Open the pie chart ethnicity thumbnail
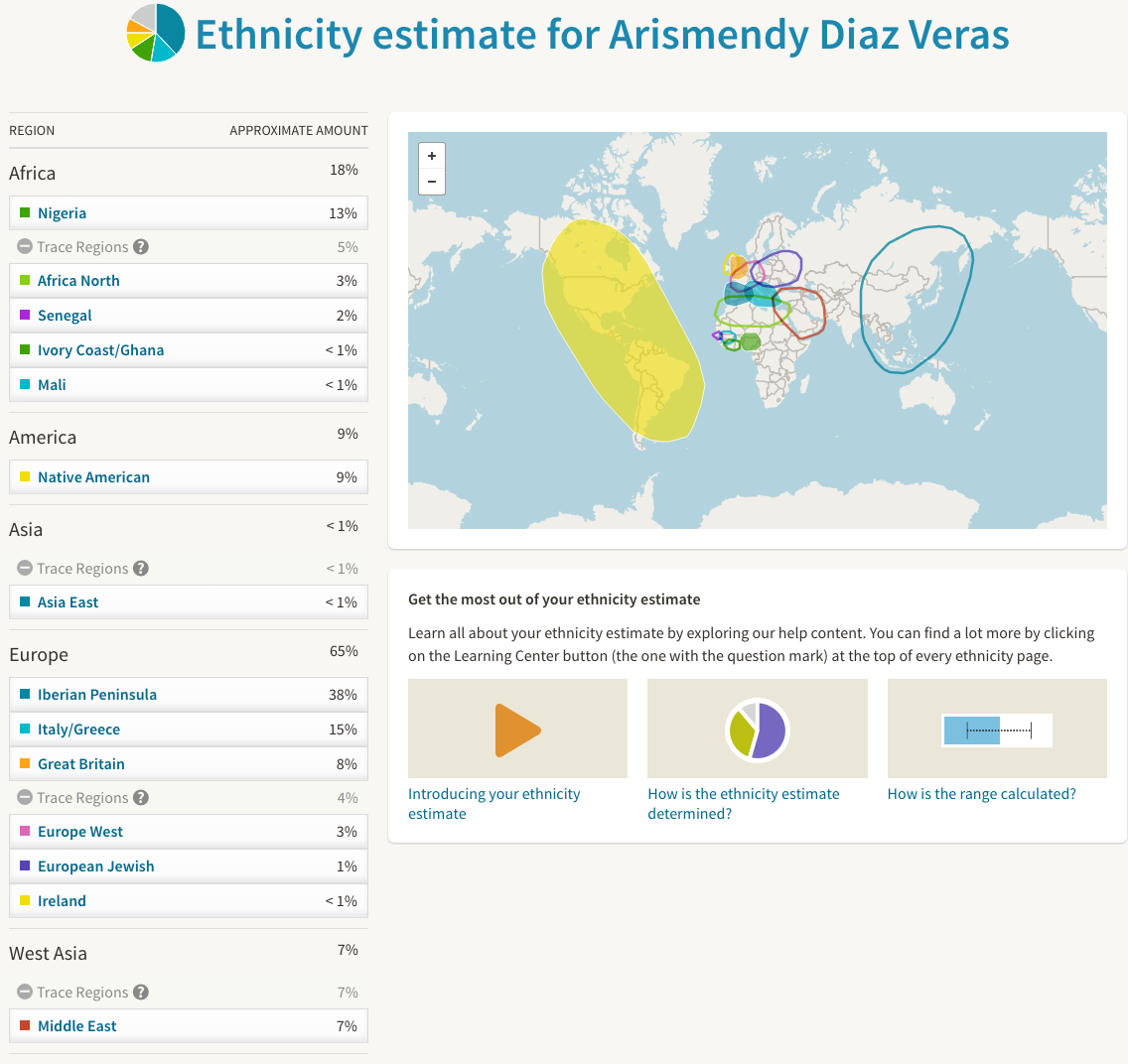This screenshot has width=1128, height=1064. (x=757, y=730)
